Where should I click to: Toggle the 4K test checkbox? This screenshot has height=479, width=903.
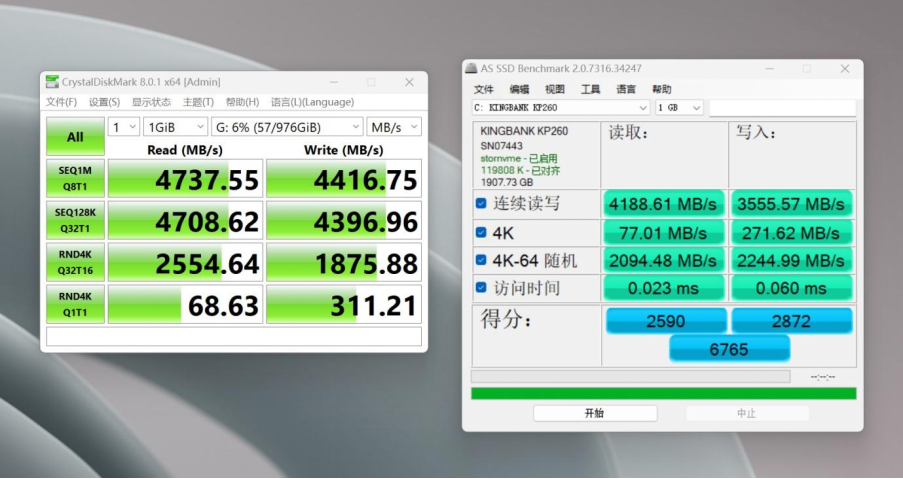(481, 233)
